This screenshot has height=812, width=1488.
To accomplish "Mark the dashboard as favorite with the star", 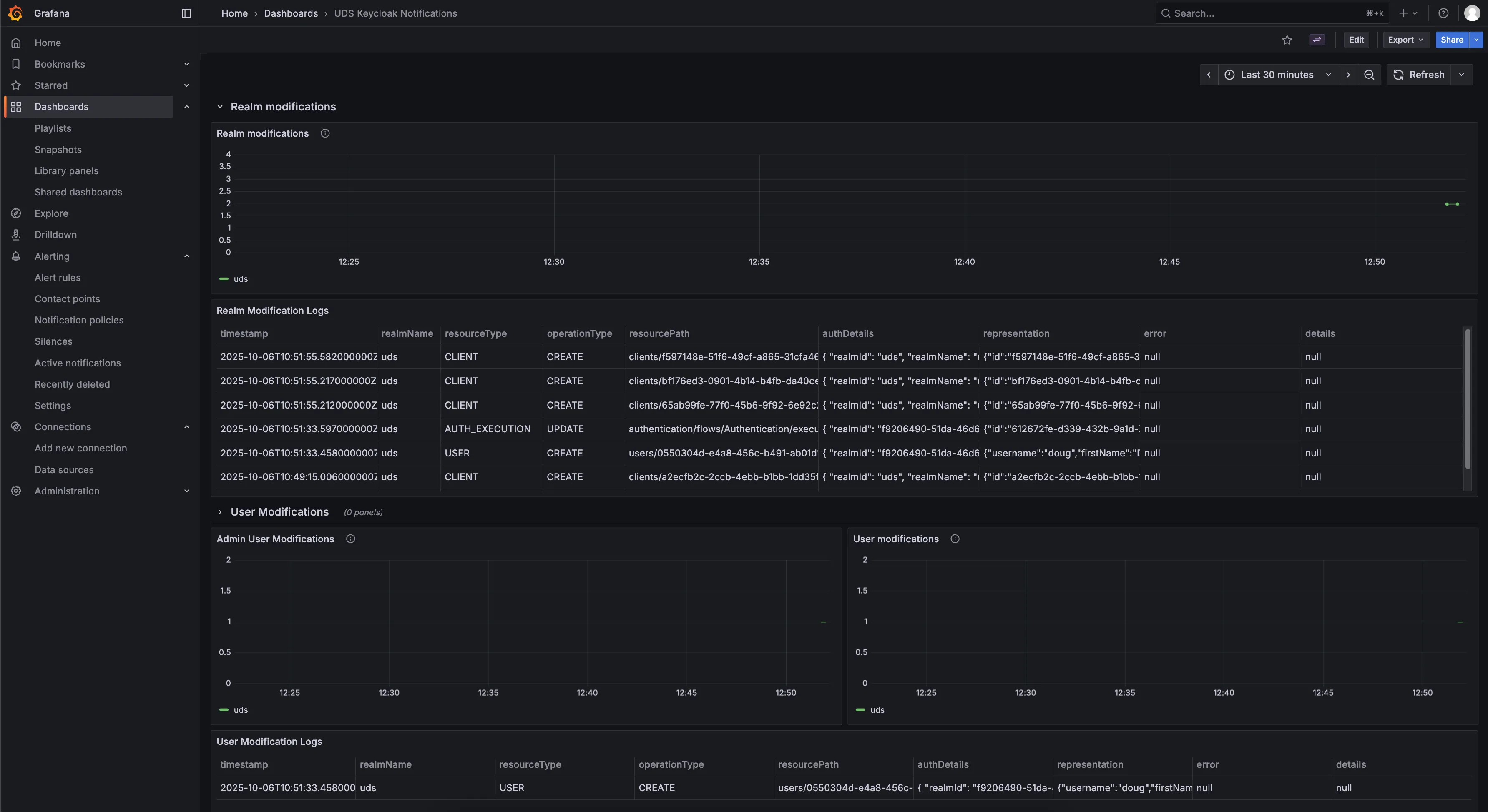I will (1287, 40).
